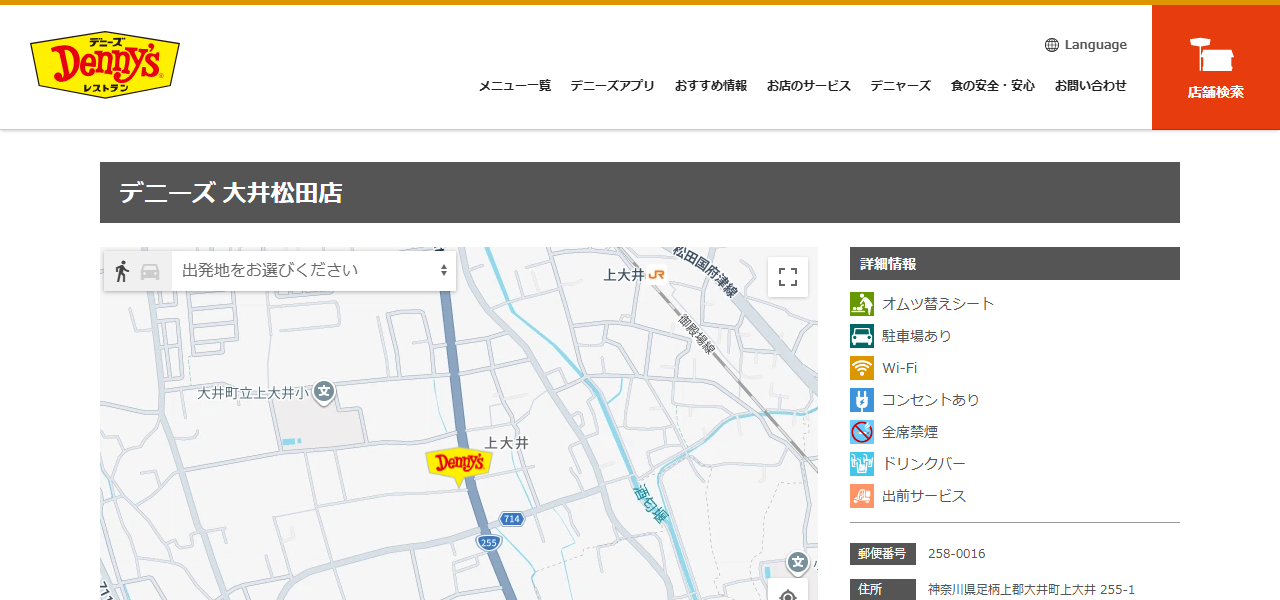Viewport: 1280px width, 600px height.
Task: Open the お店のサービス menu item
Action: click(x=809, y=86)
